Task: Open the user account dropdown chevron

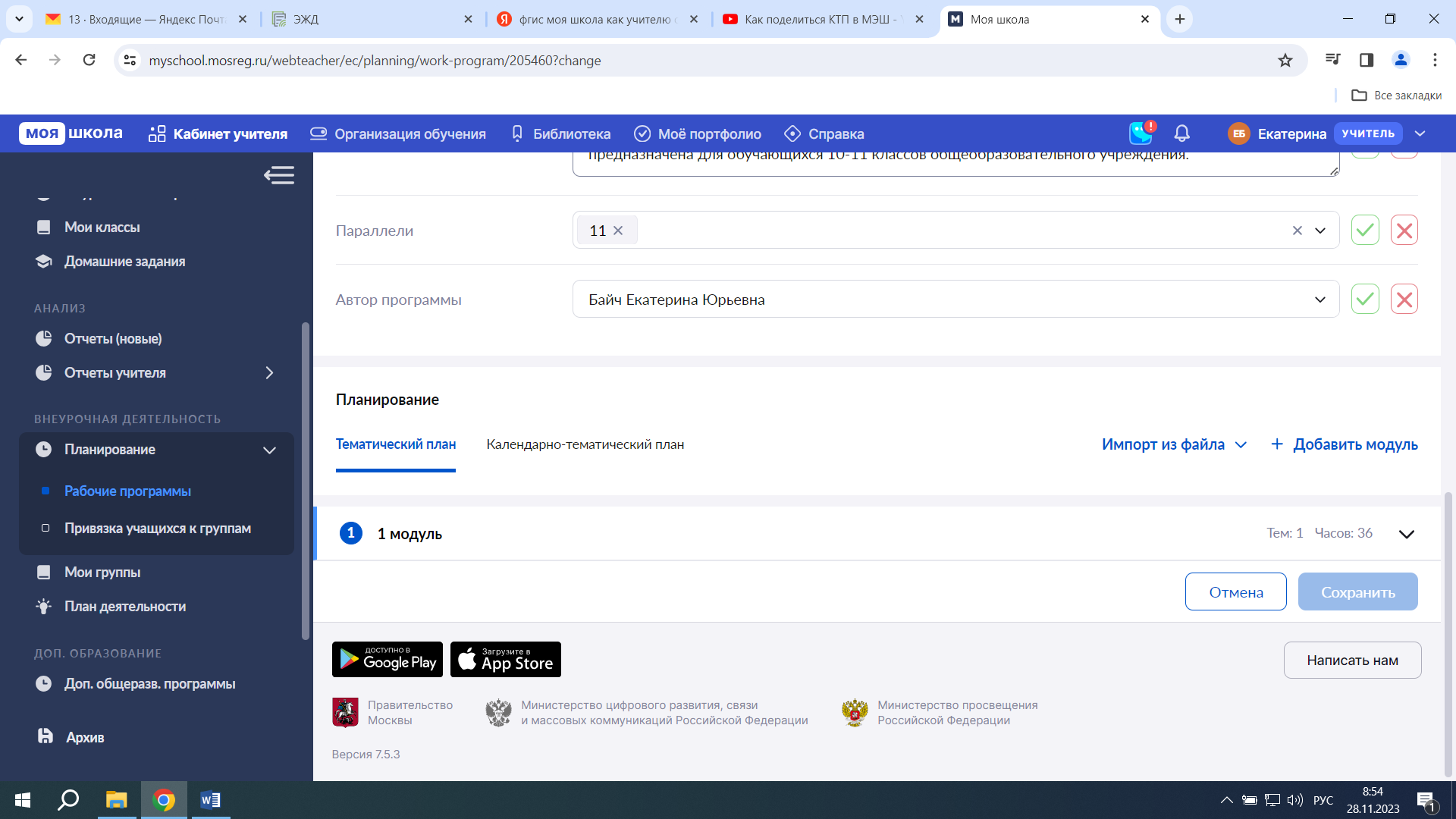Action: (1420, 133)
